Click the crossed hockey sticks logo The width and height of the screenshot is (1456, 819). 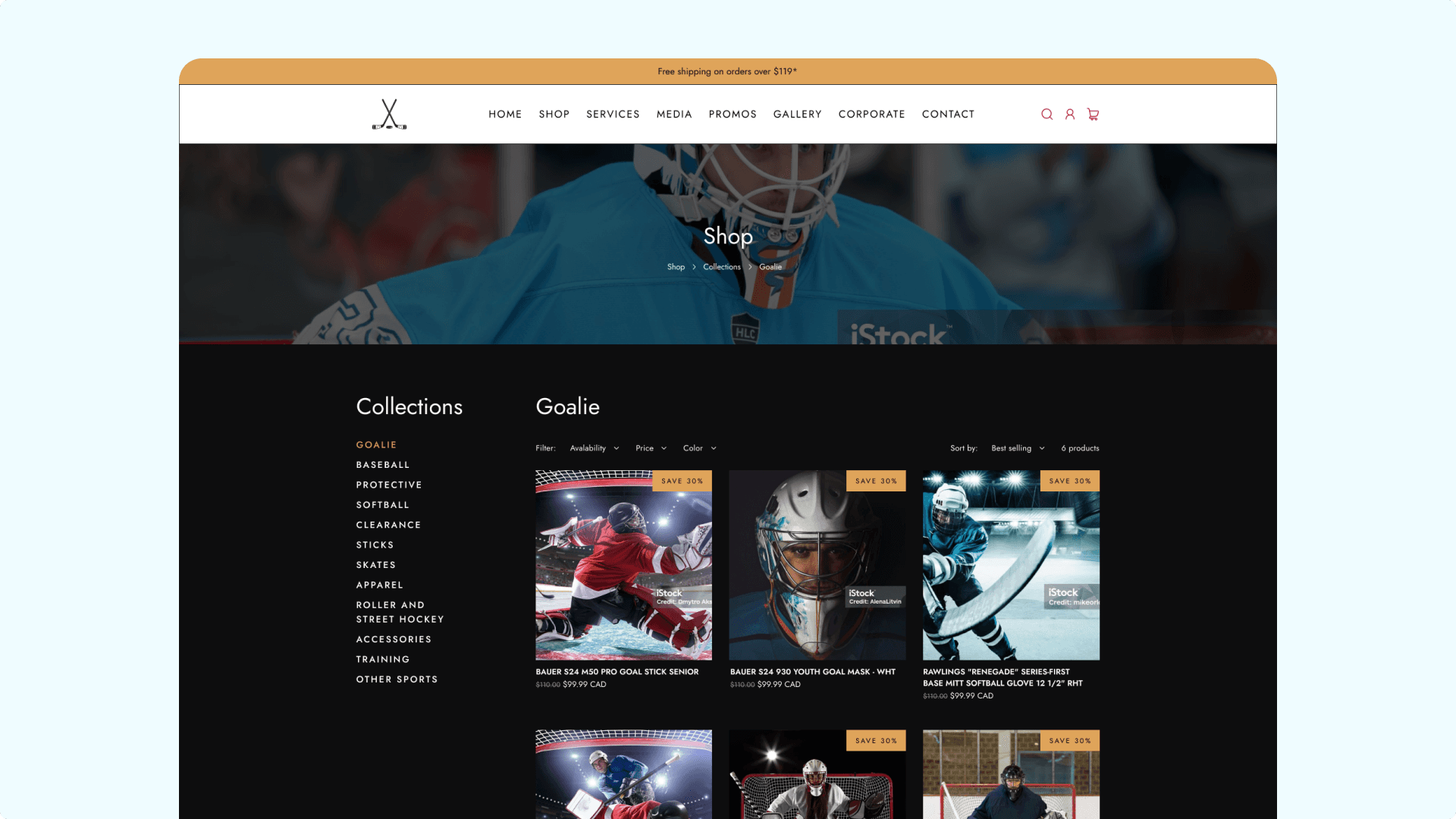(x=389, y=115)
